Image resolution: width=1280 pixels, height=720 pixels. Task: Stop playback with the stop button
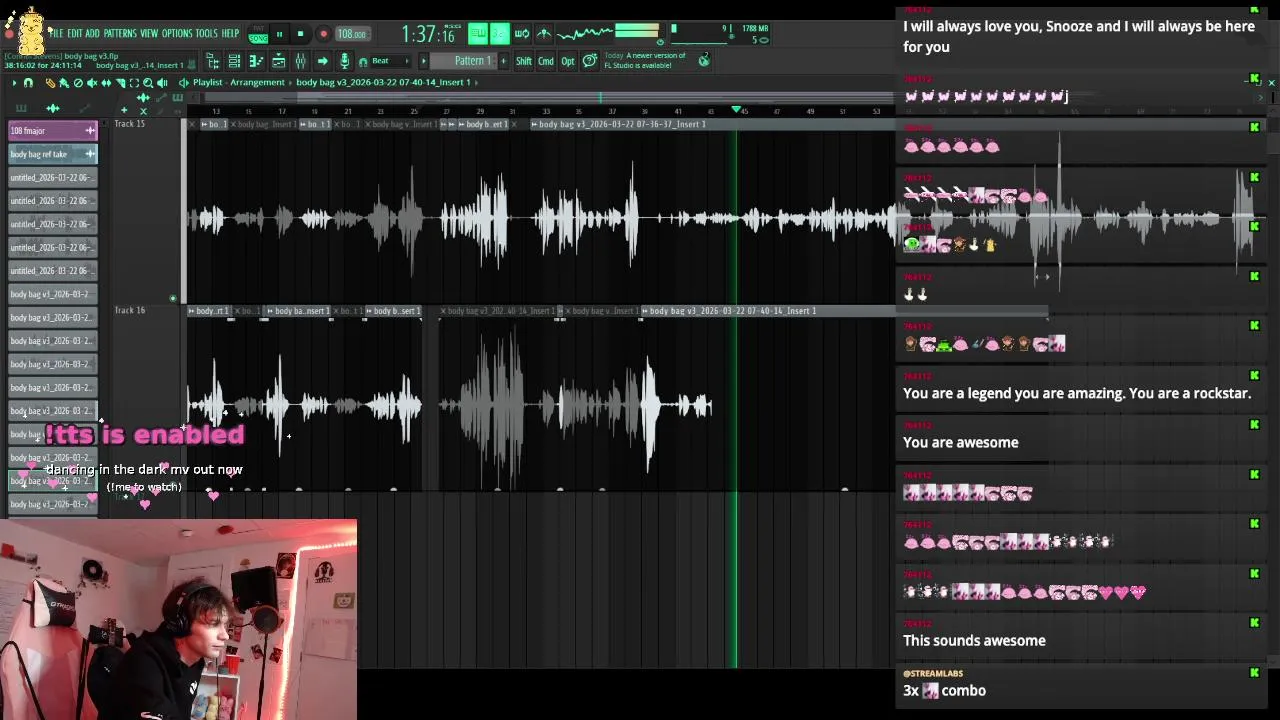click(300, 33)
